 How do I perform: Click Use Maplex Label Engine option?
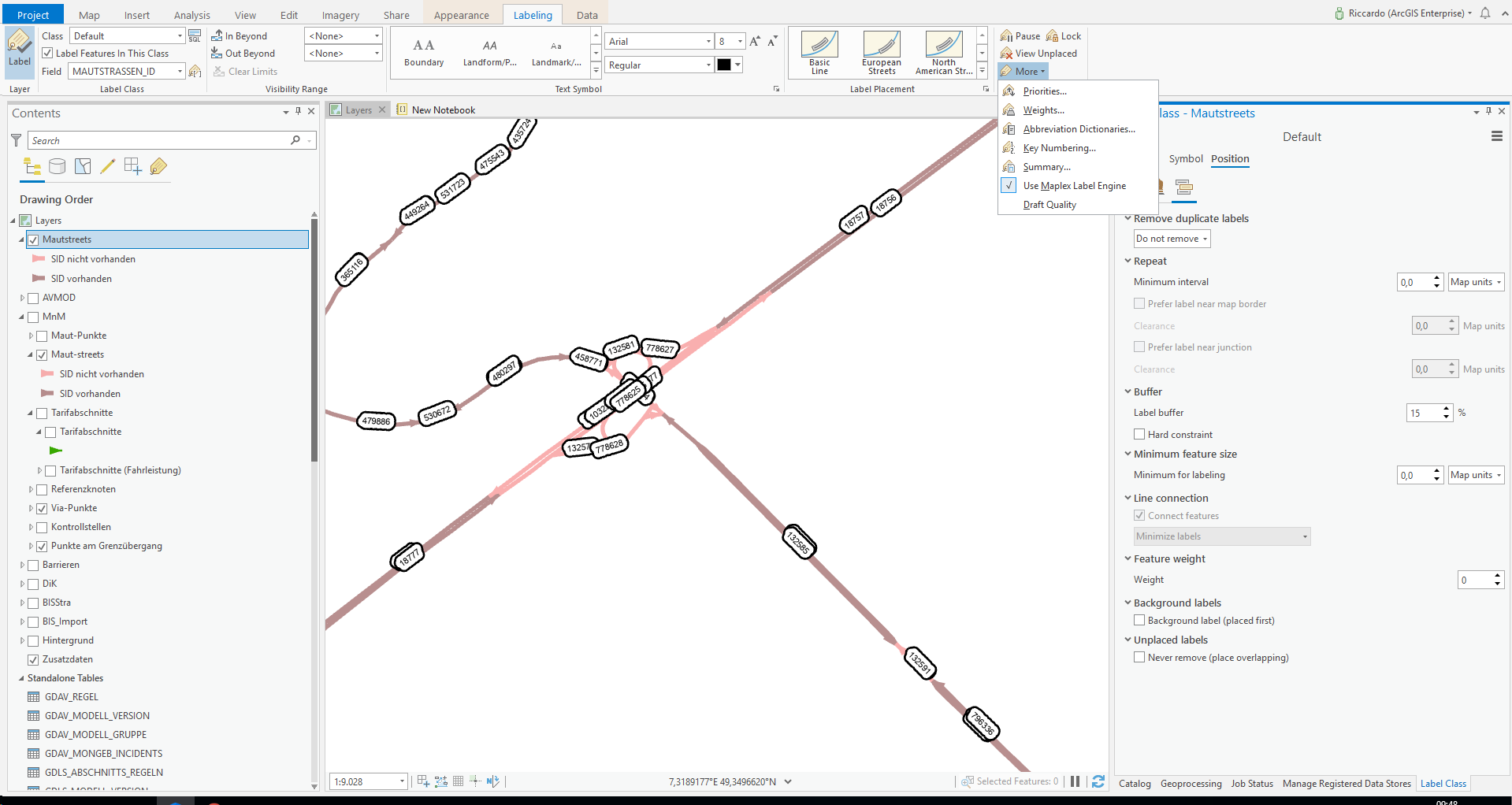(1074, 186)
